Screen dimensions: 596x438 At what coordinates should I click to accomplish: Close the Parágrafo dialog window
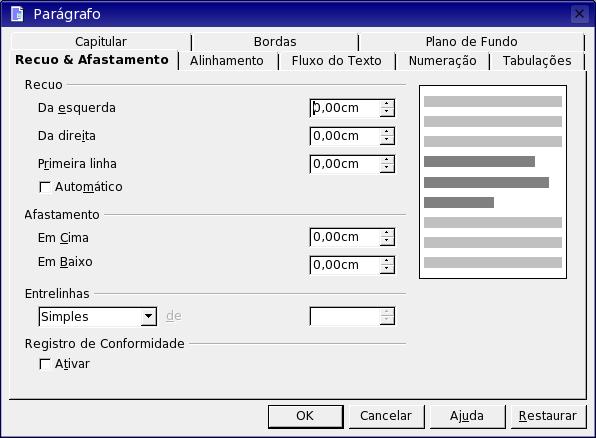tap(579, 14)
